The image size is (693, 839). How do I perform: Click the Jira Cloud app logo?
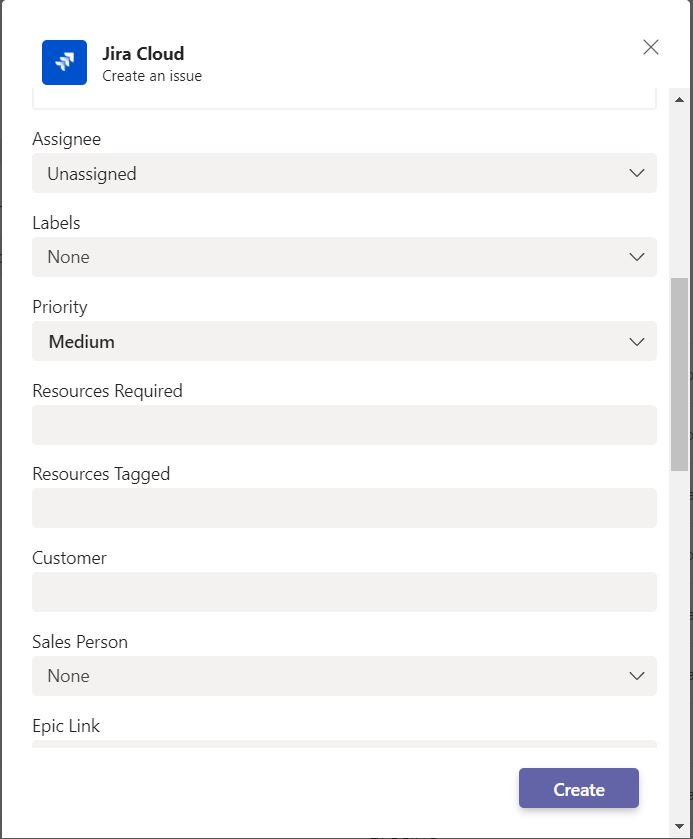pyautogui.click(x=64, y=62)
